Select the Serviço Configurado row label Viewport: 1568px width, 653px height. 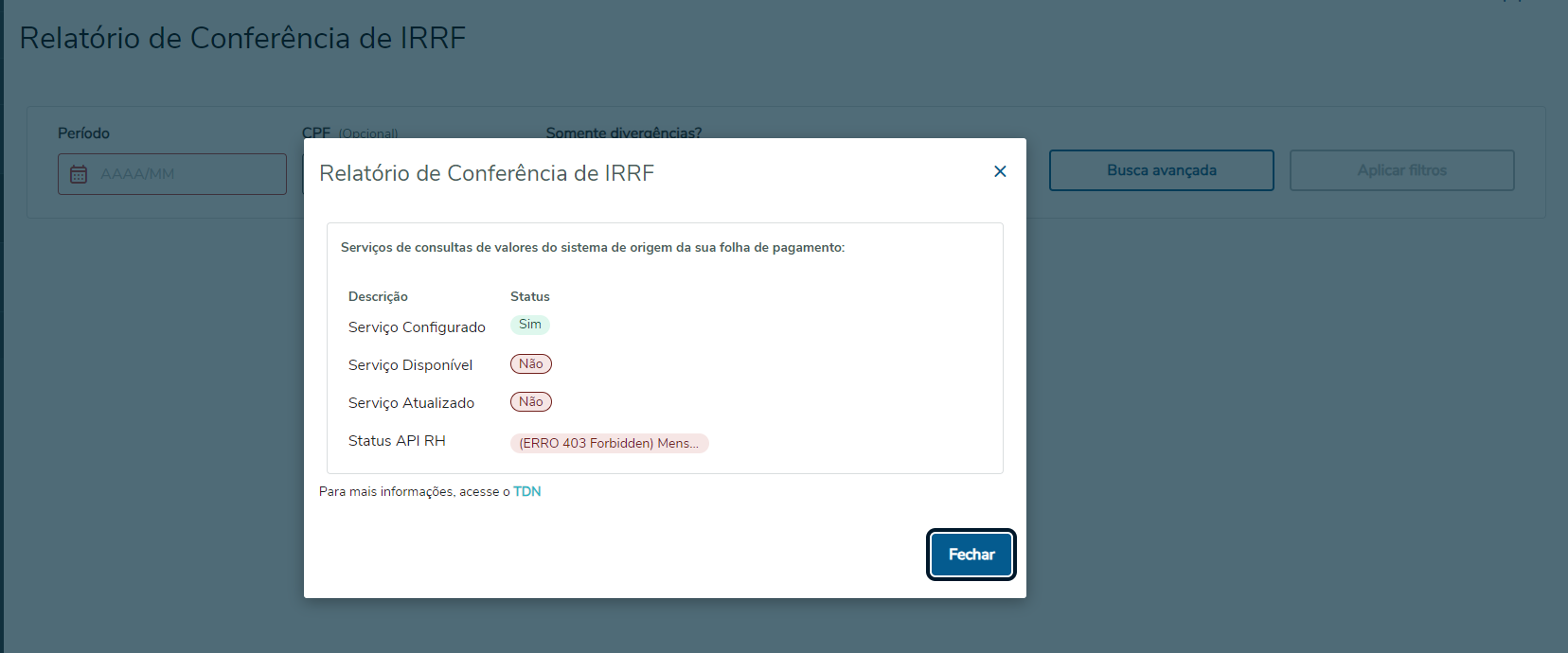point(417,327)
